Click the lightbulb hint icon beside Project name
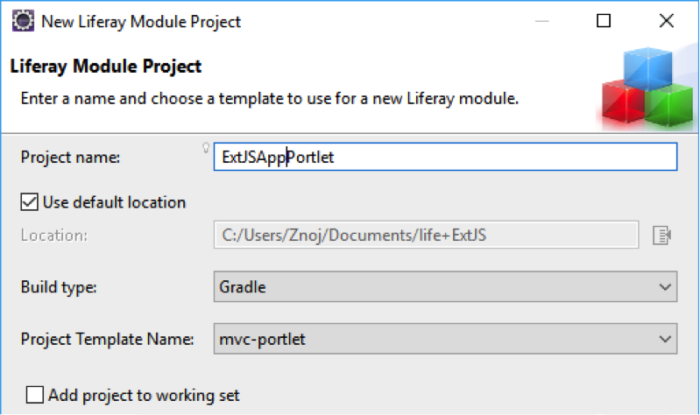This screenshot has height=415, width=700. (x=206, y=148)
